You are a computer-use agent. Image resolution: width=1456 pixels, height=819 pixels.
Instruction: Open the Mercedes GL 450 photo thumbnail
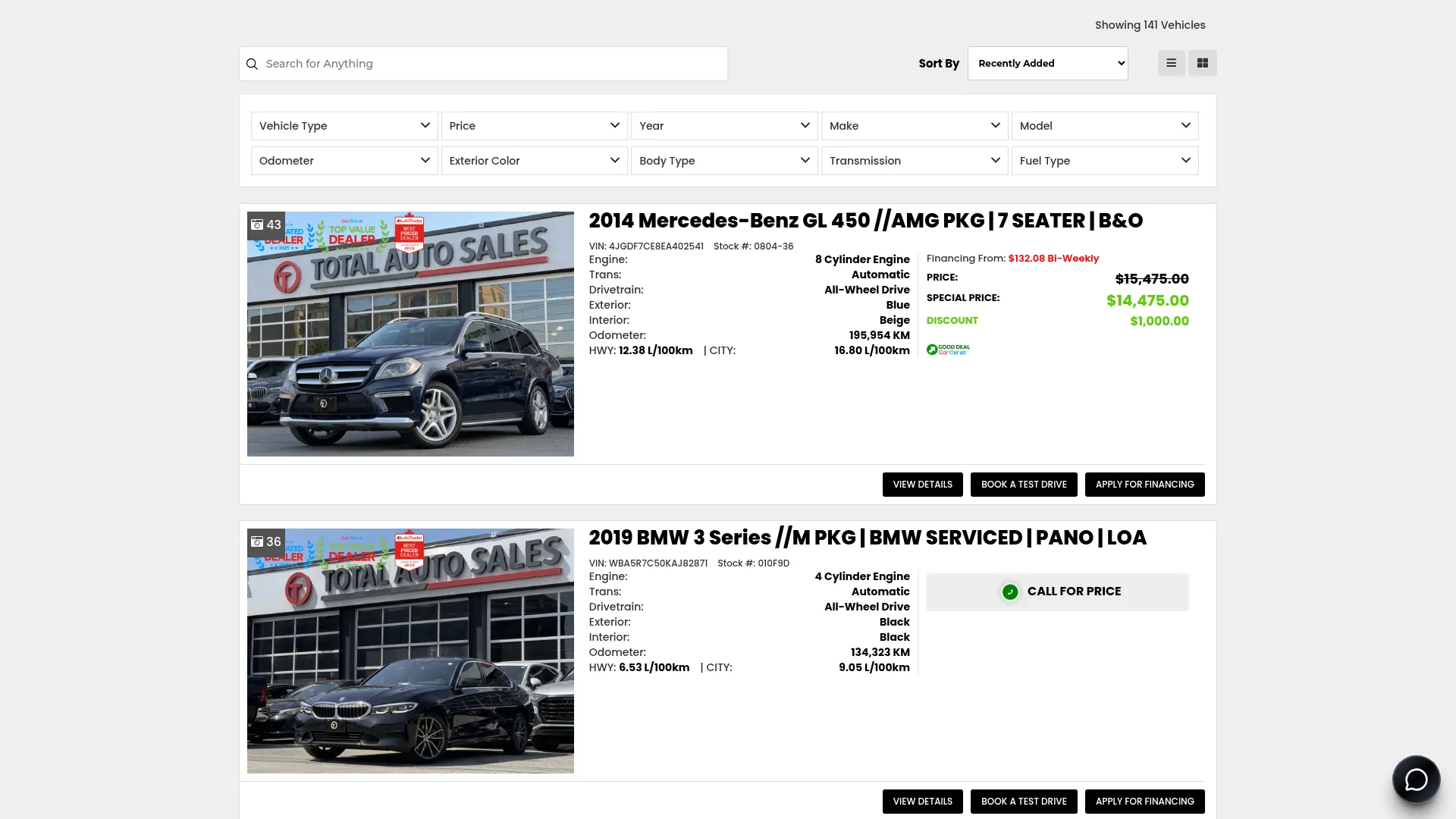click(x=410, y=334)
